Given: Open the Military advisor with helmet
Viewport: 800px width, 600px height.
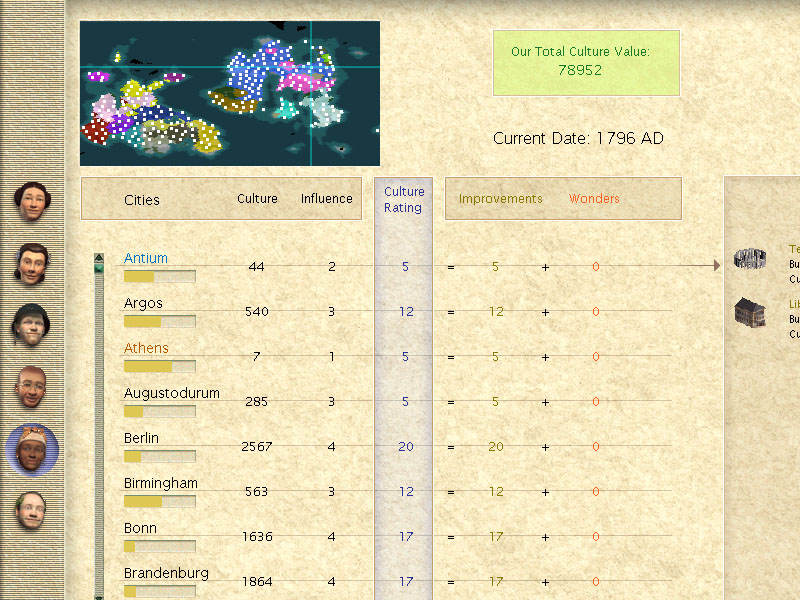Looking at the screenshot, I should [32, 325].
